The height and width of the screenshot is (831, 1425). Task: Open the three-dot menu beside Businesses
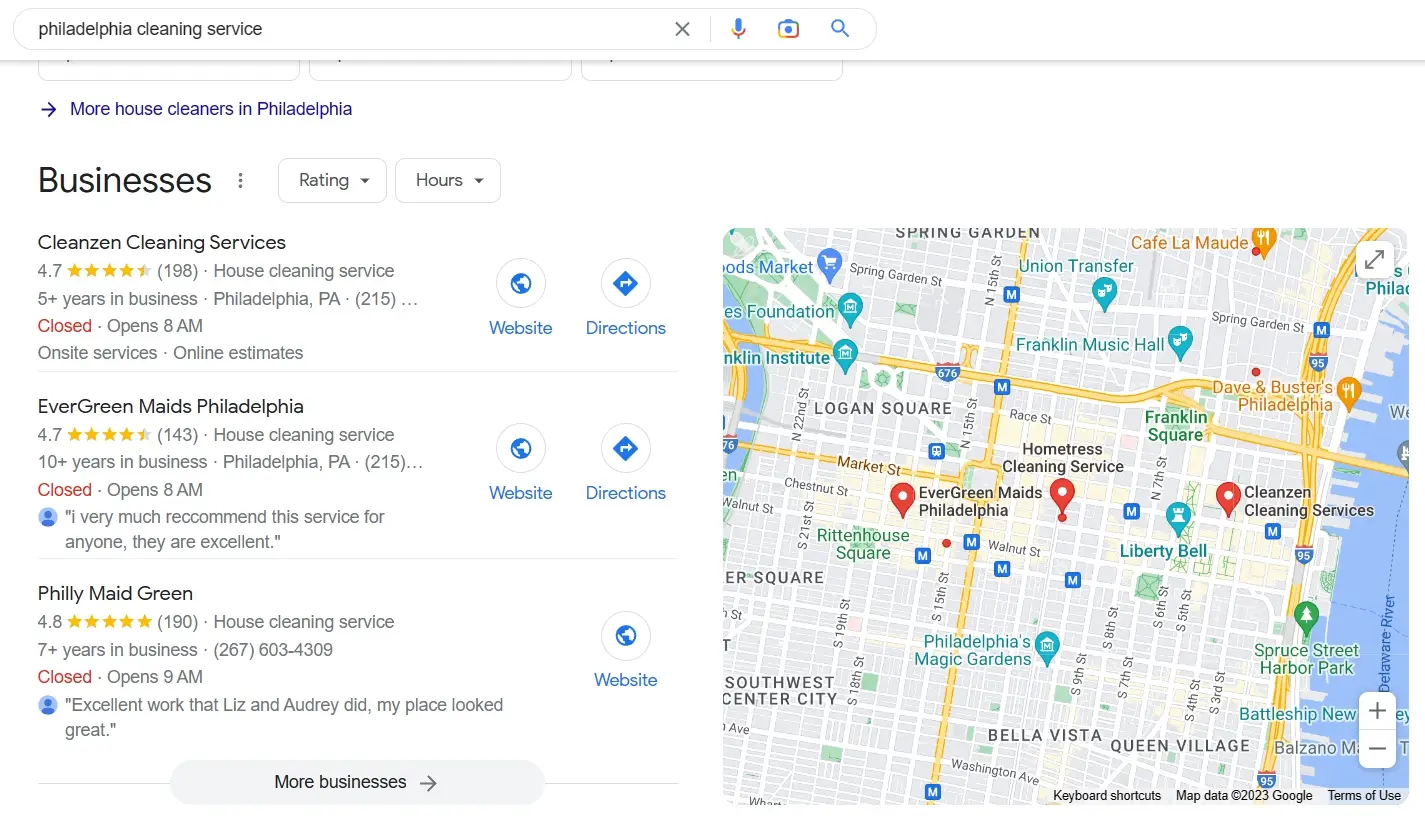tap(240, 181)
